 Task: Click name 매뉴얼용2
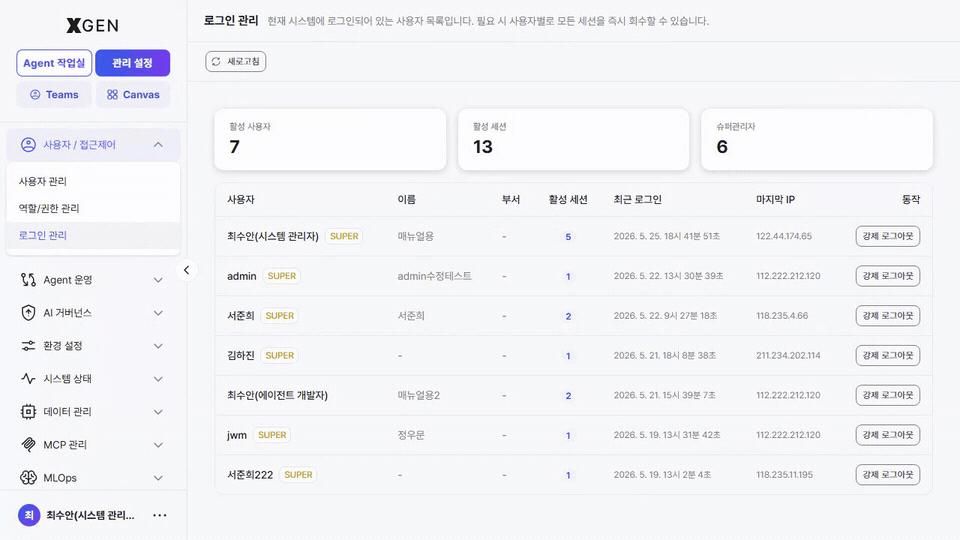(x=419, y=396)
